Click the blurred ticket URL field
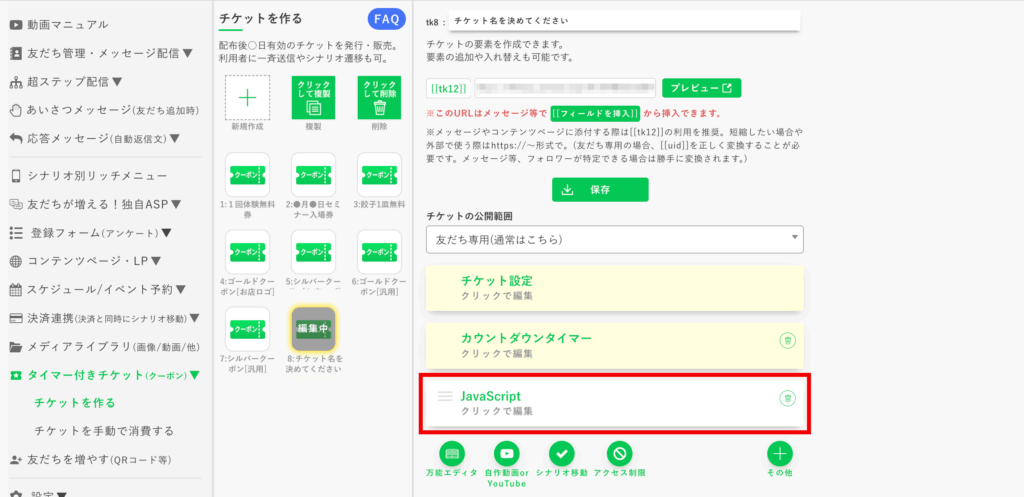 coord(565,88)
